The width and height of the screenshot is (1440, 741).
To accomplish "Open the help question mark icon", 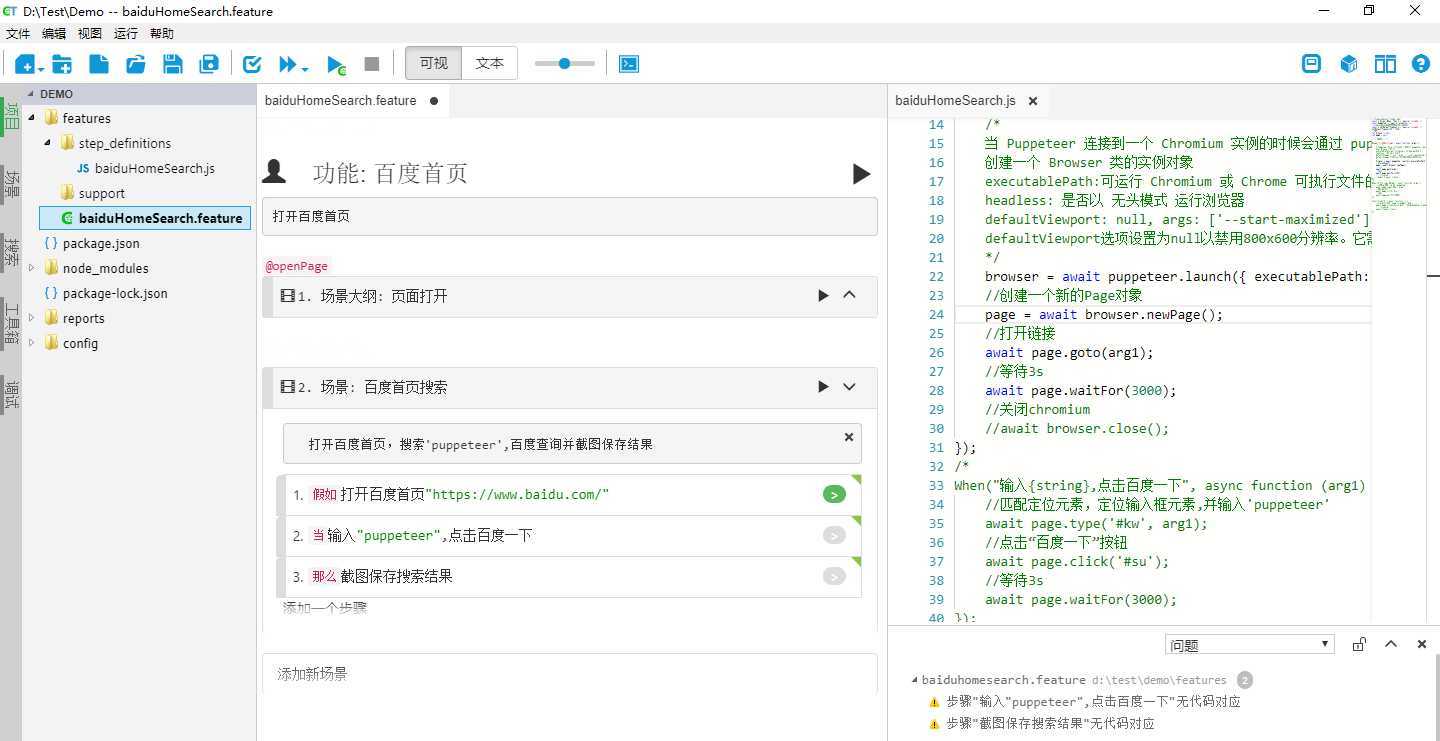I will 1420,64.
